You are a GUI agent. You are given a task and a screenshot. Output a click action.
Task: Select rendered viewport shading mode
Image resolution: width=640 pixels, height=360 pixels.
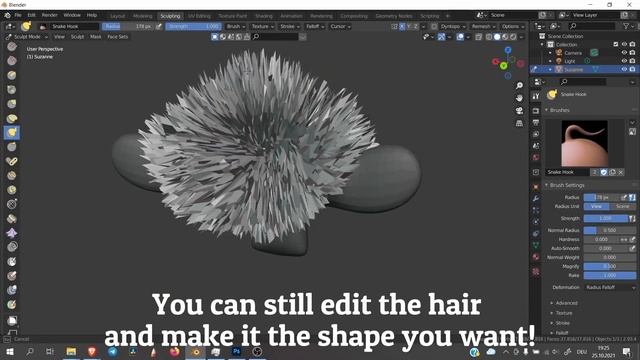513,37
